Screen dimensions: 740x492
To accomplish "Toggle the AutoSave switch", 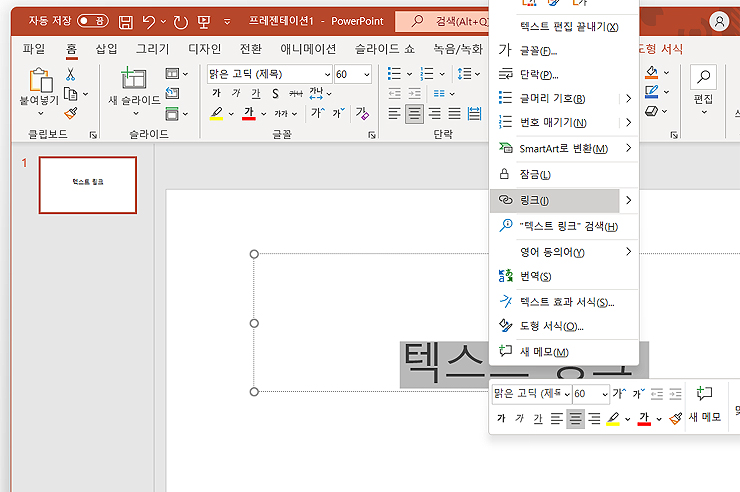I will [92, 21].
